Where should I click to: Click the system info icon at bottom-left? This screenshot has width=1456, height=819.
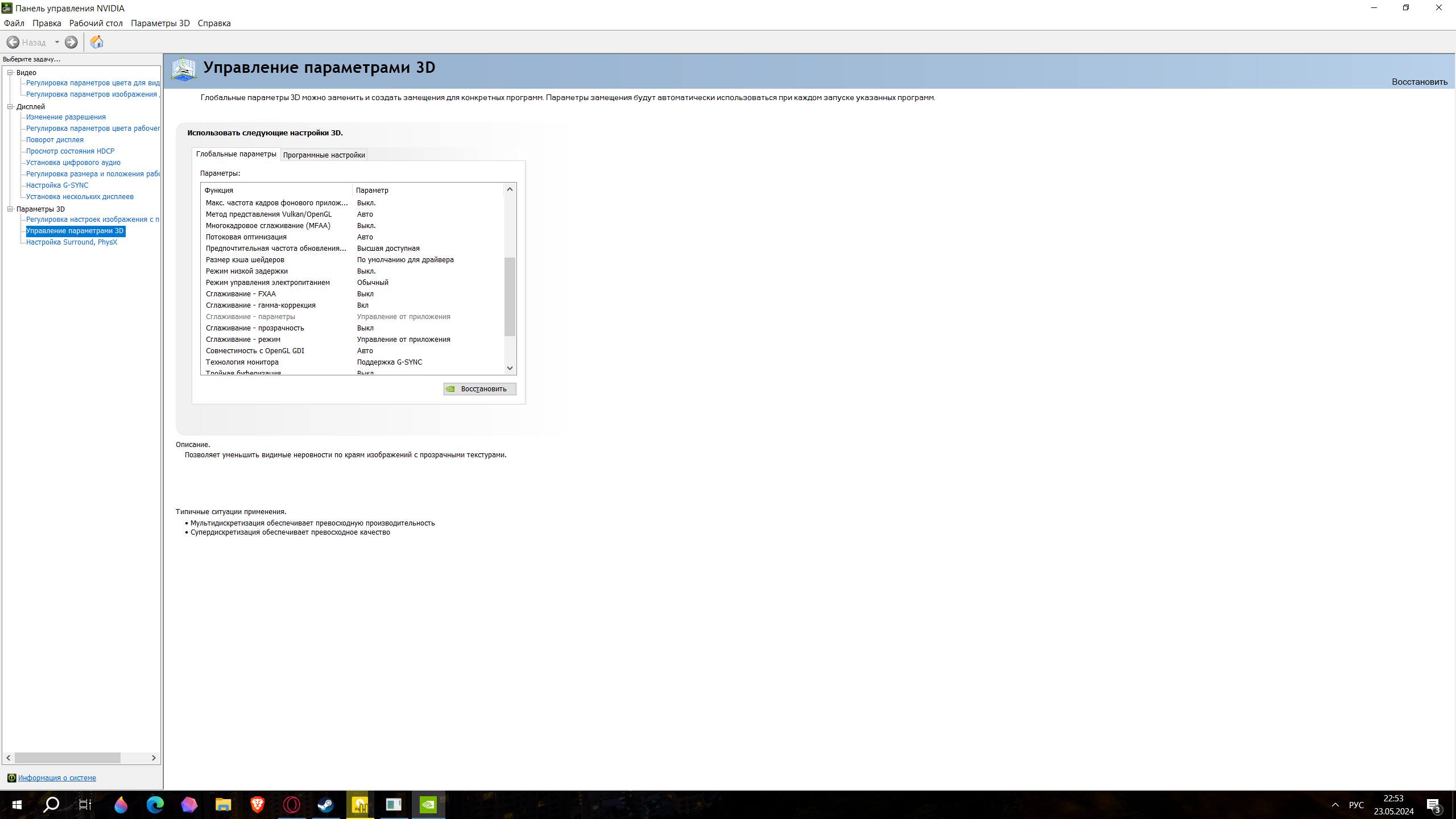pyautogui.click(x=11, y=777)
